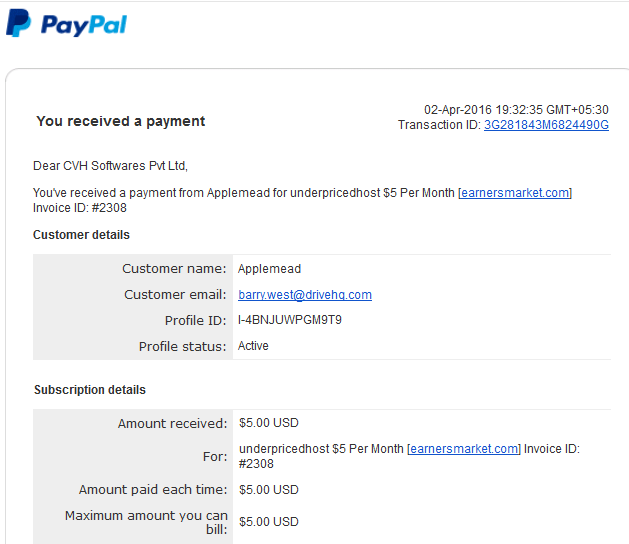Screen dimensions: 629x544
Task: Click the PayPal logo icon
Action: 18,23
